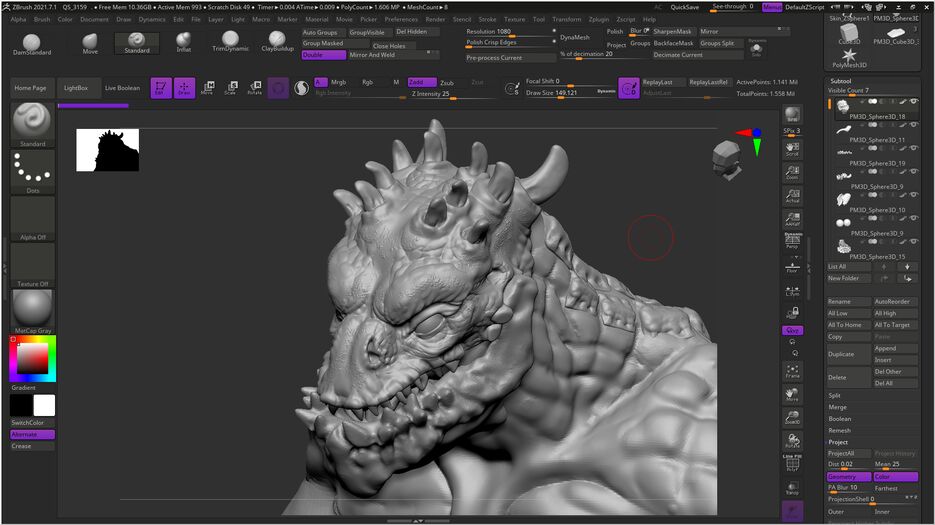Open Texture Off picker
Viewport: 935px width, 525px height.
(32, 265)
